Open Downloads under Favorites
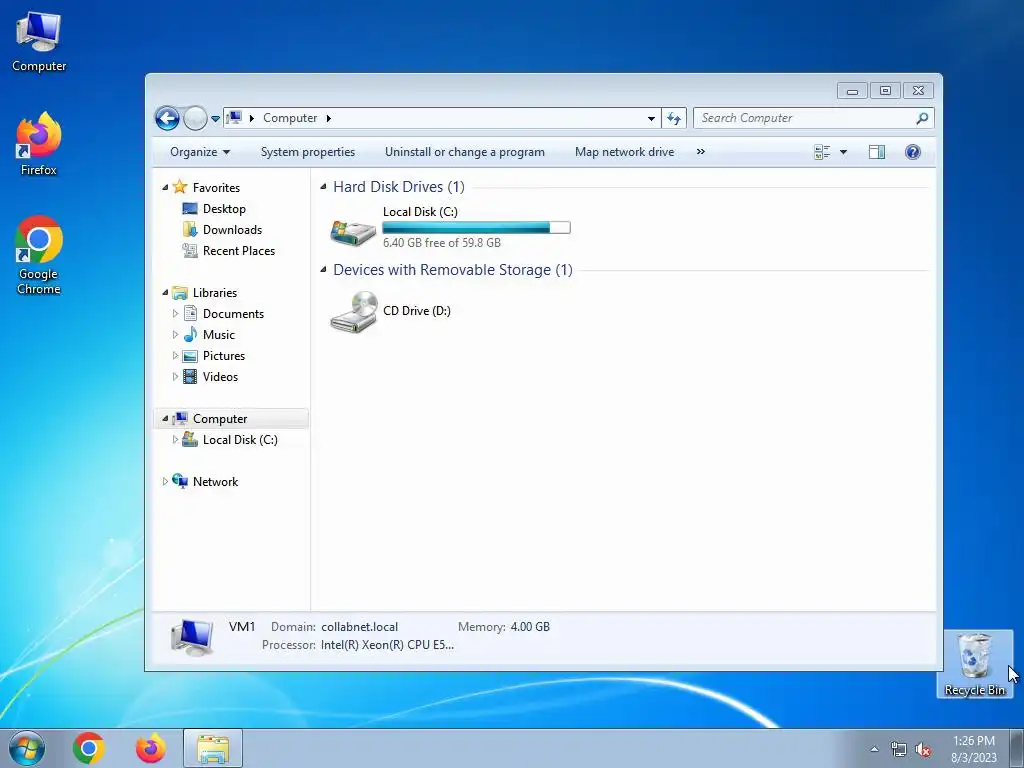 tap(232, 230)
